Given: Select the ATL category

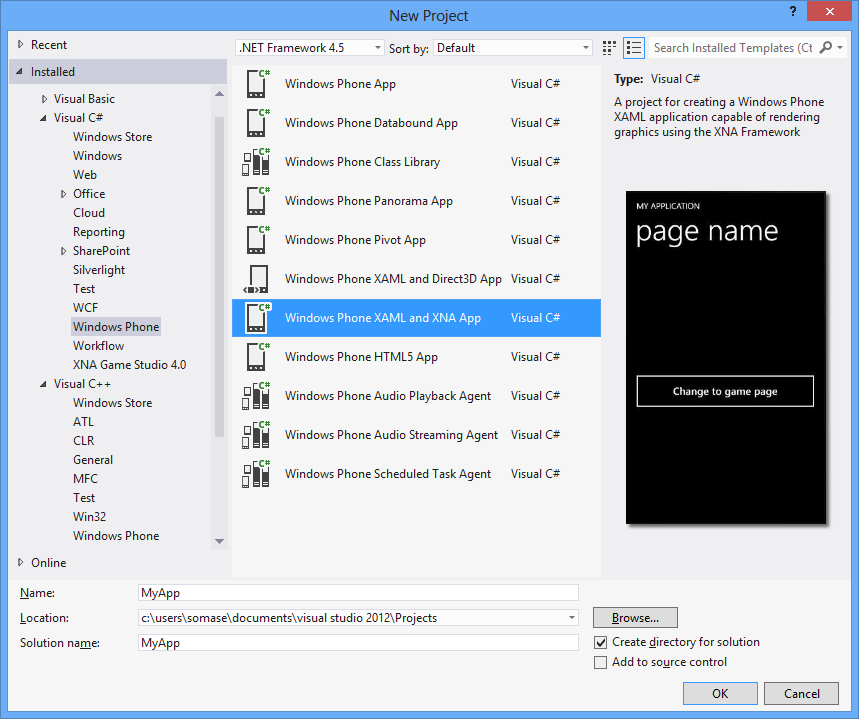Looking at the screenshot, I should 83,422.
